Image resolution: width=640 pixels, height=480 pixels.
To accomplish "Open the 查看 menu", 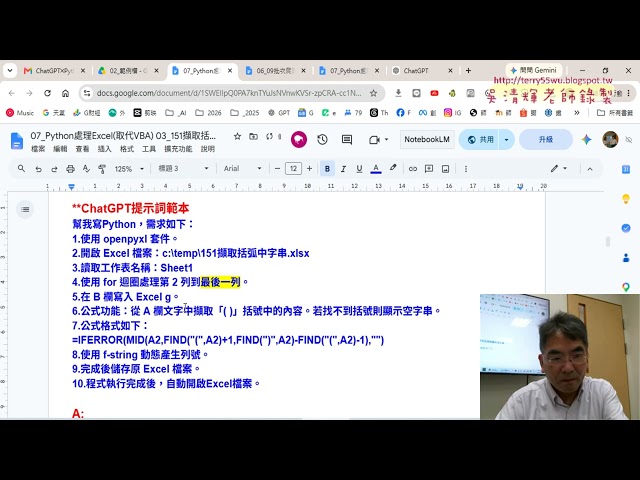I will point(82,149).
